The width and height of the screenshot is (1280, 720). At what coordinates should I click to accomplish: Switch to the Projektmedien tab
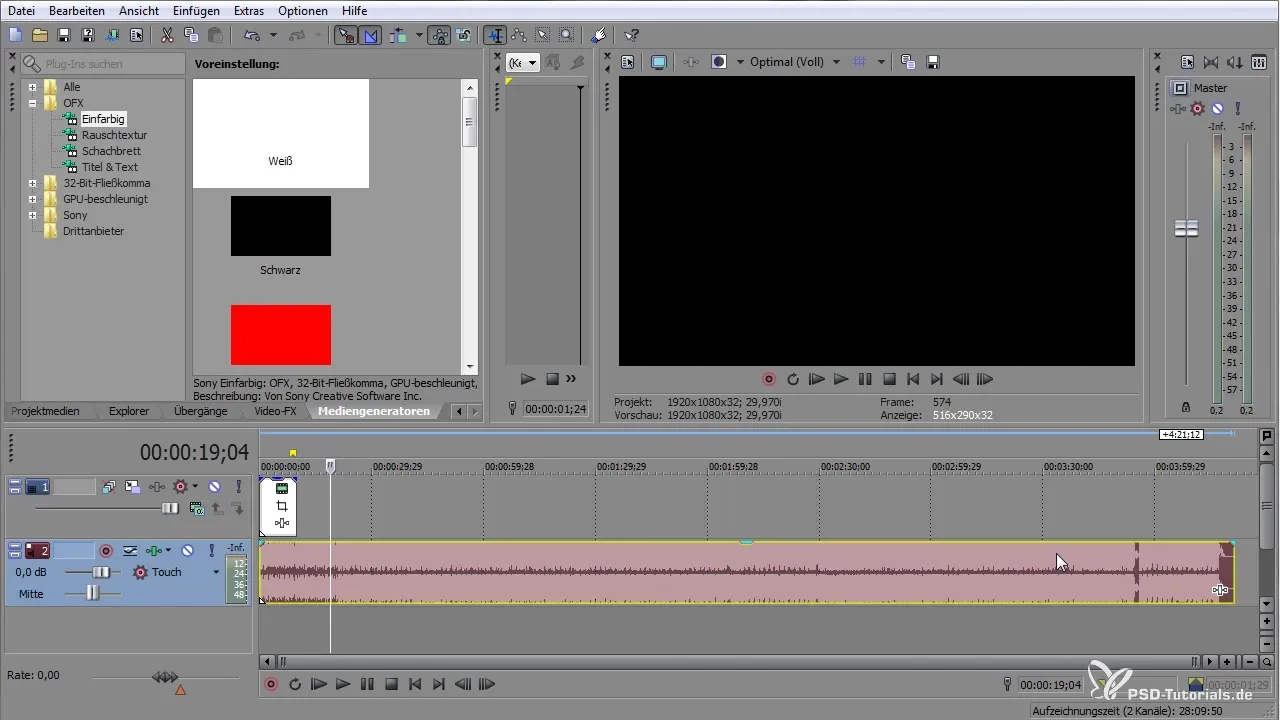click(45, 411)
